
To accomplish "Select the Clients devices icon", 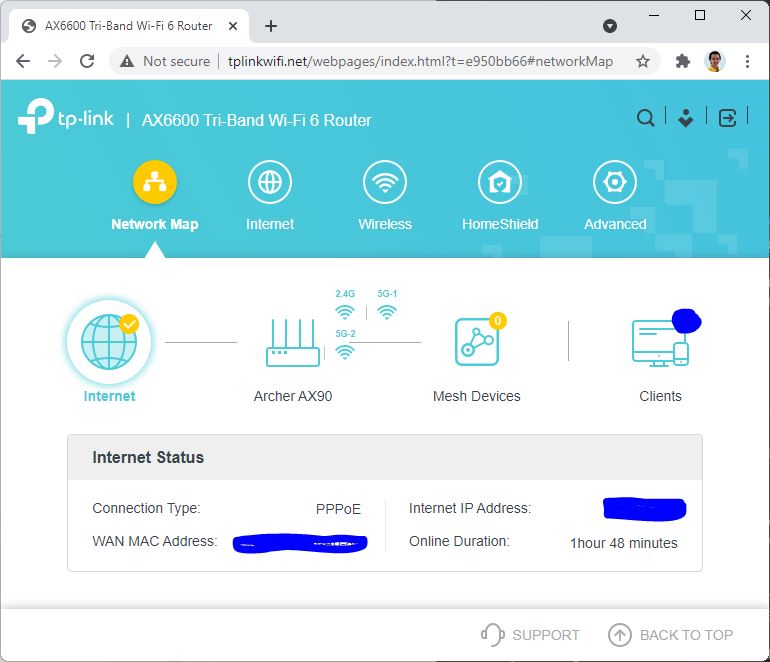I will 660,343.
